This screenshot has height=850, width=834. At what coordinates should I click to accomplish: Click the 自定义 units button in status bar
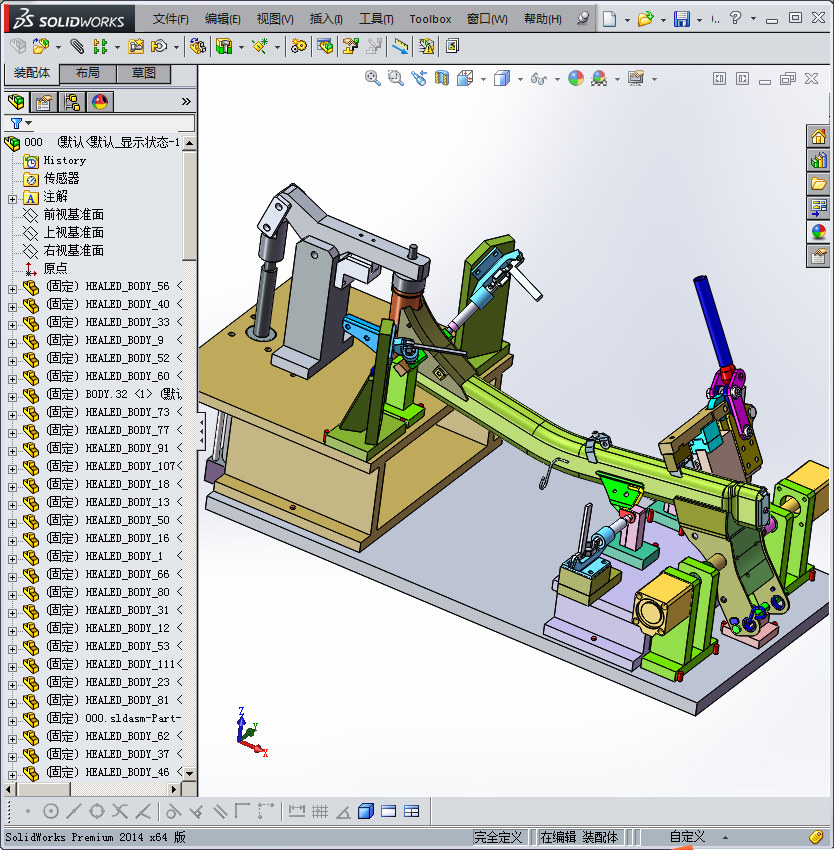coord(687,837)
